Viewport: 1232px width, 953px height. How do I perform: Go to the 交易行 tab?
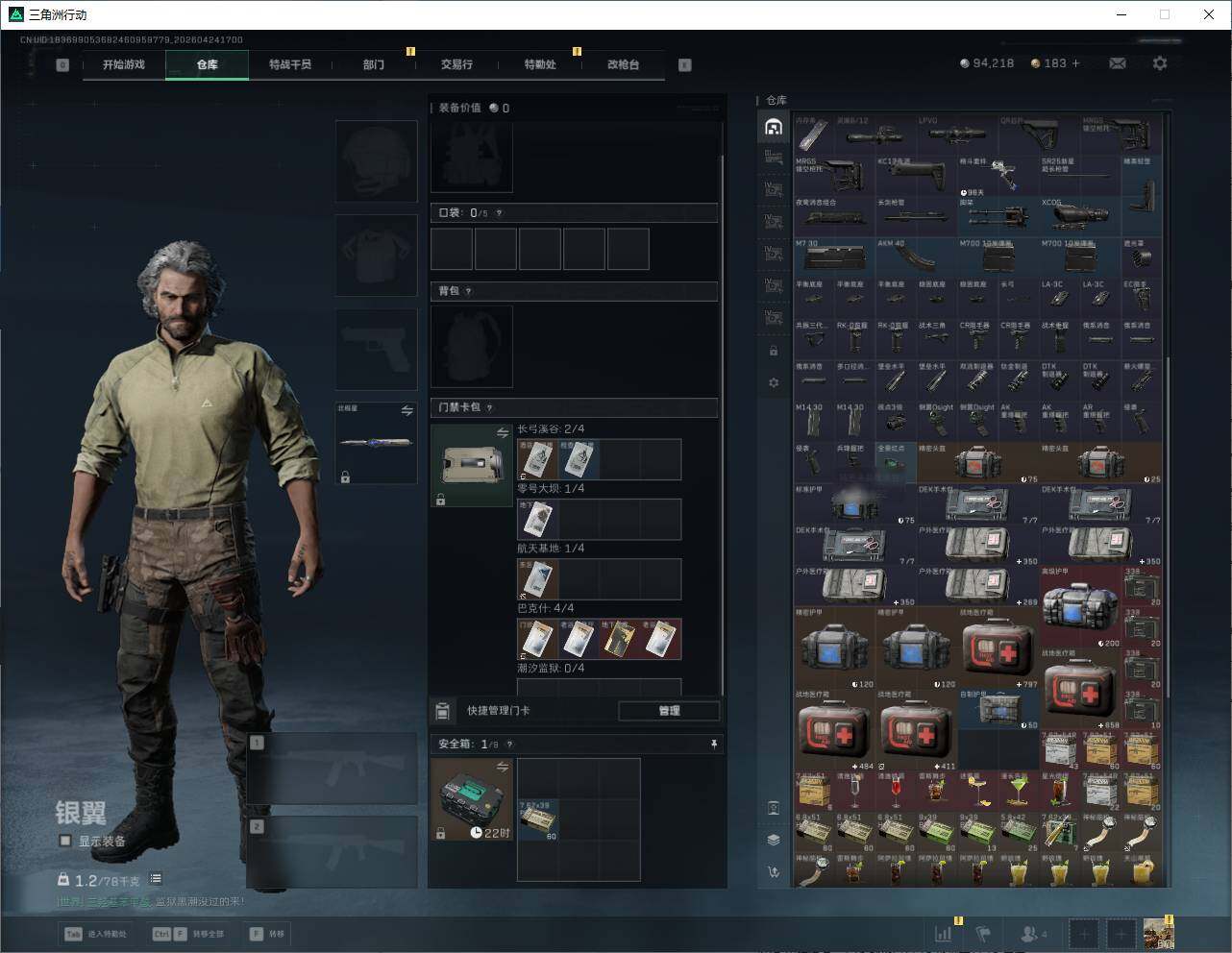456,64
